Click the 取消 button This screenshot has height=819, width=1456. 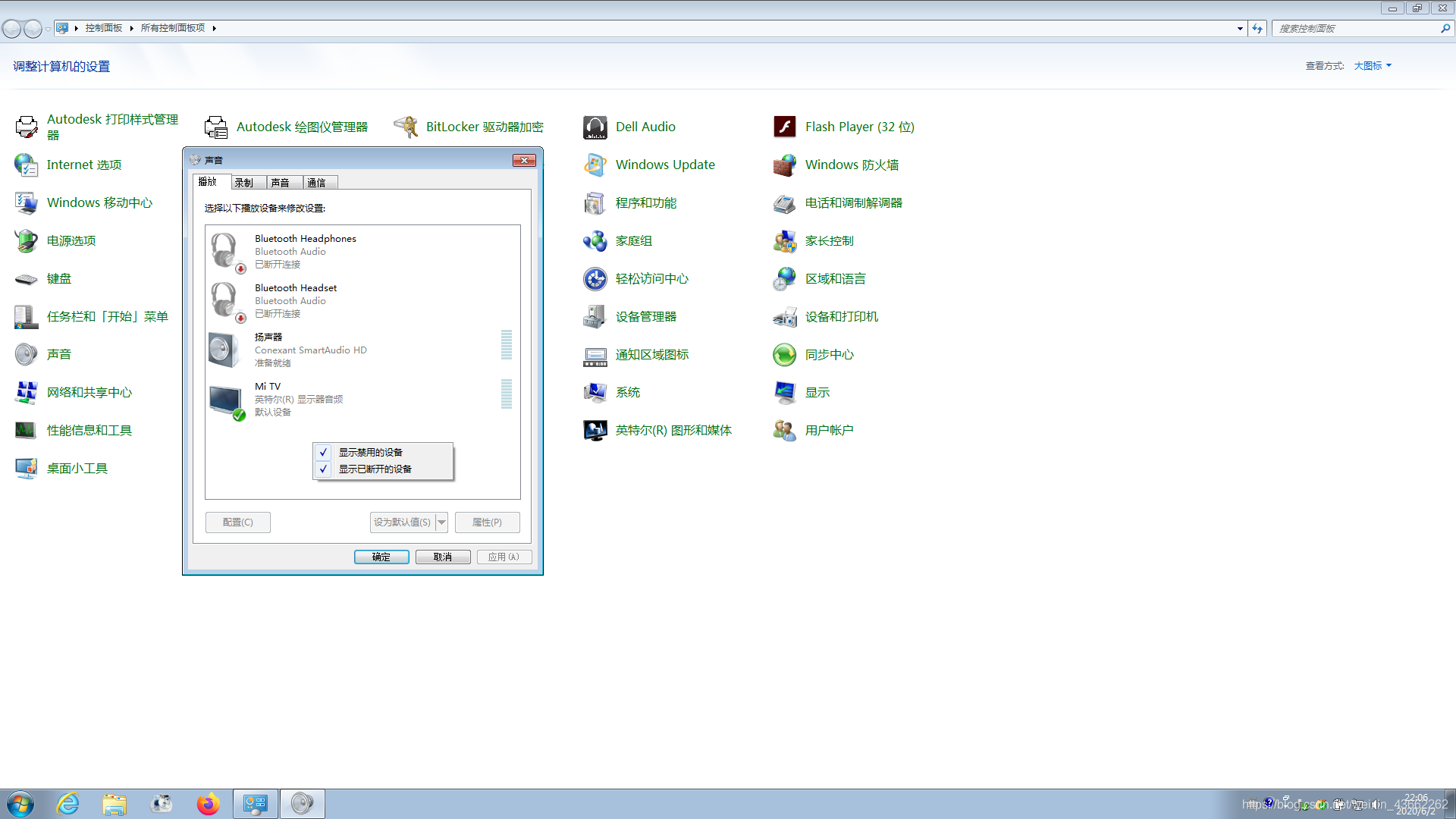click(x=443, y=557)
